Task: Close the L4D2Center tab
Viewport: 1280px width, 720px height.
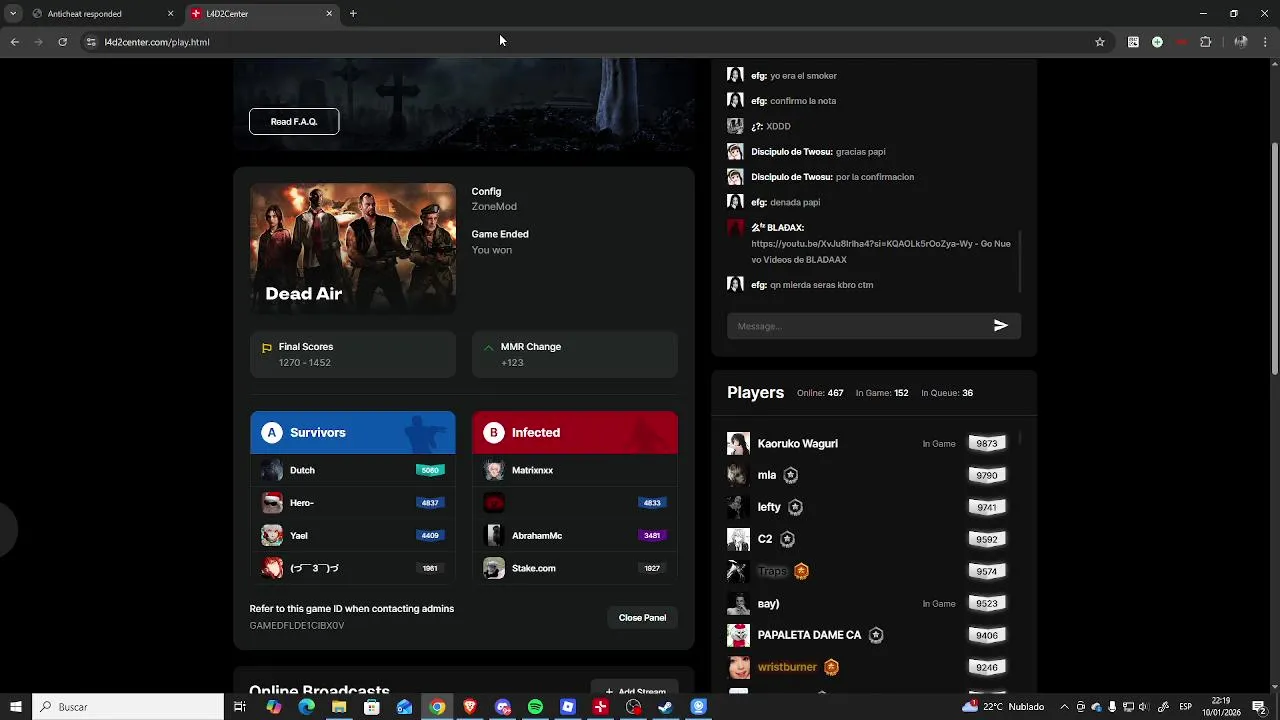Action: [329, 13]
